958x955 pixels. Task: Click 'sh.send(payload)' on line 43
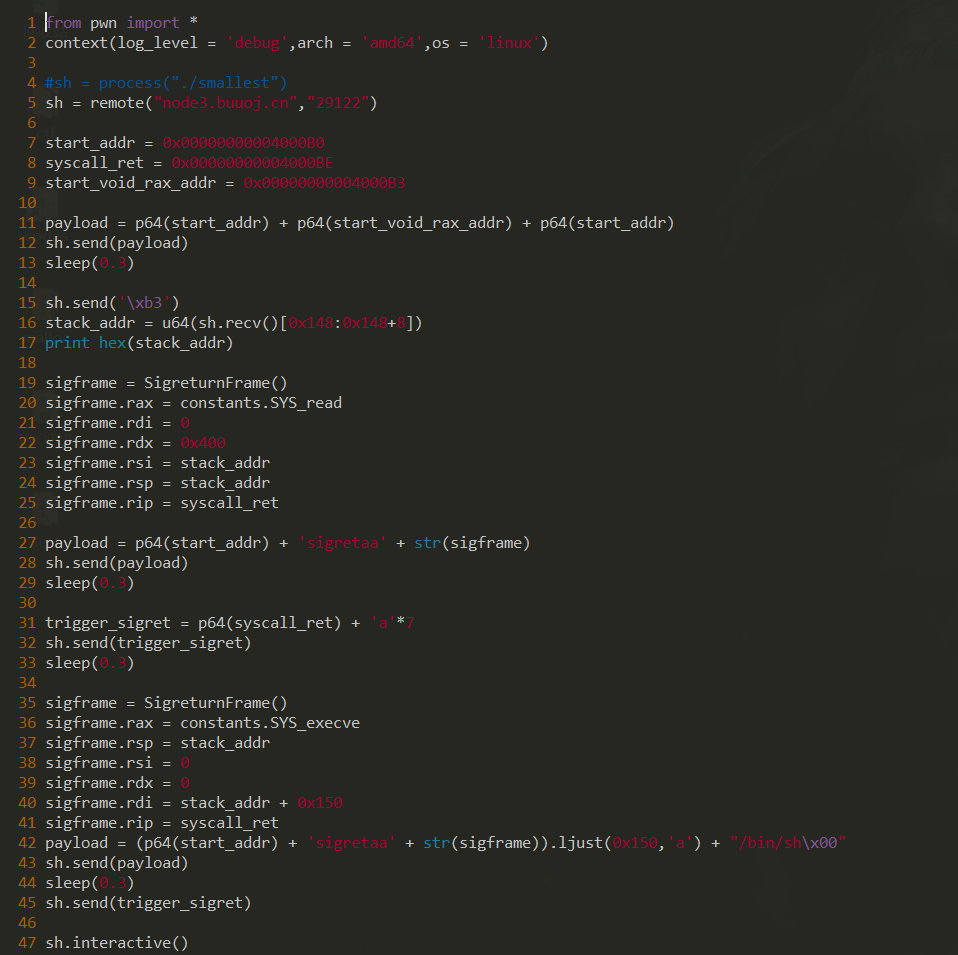(117, 863)
